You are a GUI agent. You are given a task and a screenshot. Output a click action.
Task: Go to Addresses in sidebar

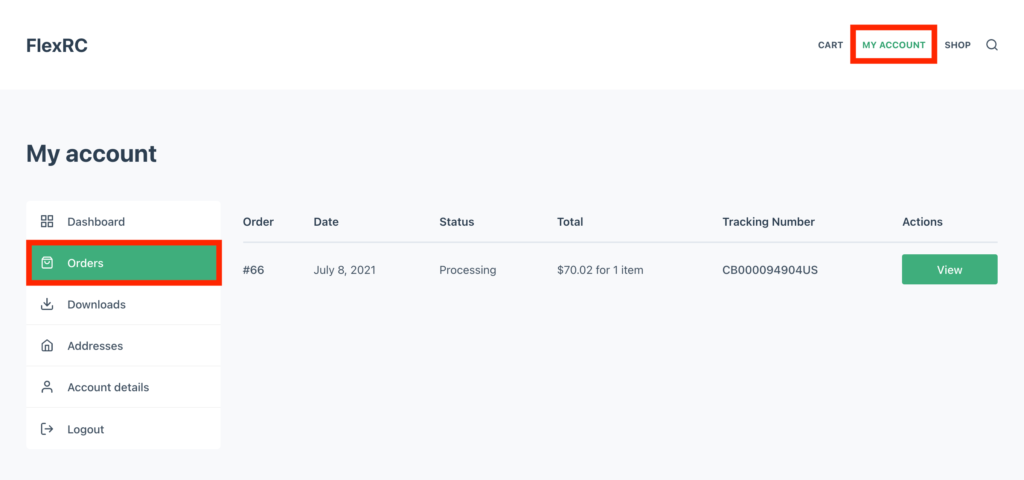pyautogui.click(x=123, y=345)
